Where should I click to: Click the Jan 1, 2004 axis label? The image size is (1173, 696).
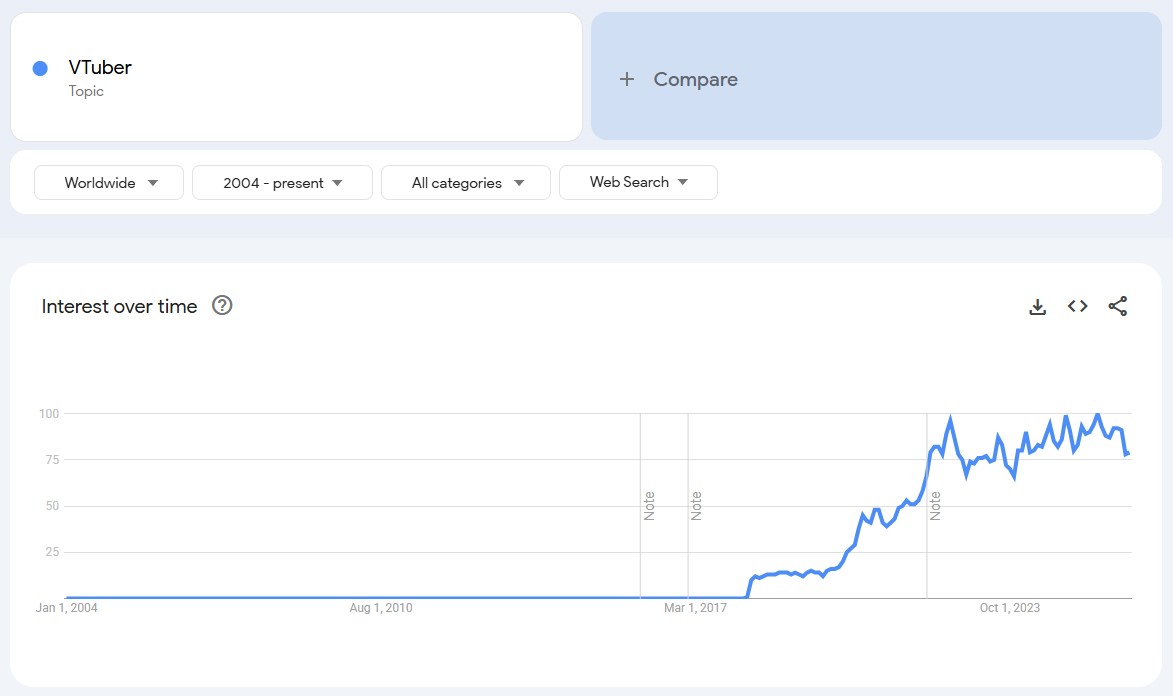point(67,608)
